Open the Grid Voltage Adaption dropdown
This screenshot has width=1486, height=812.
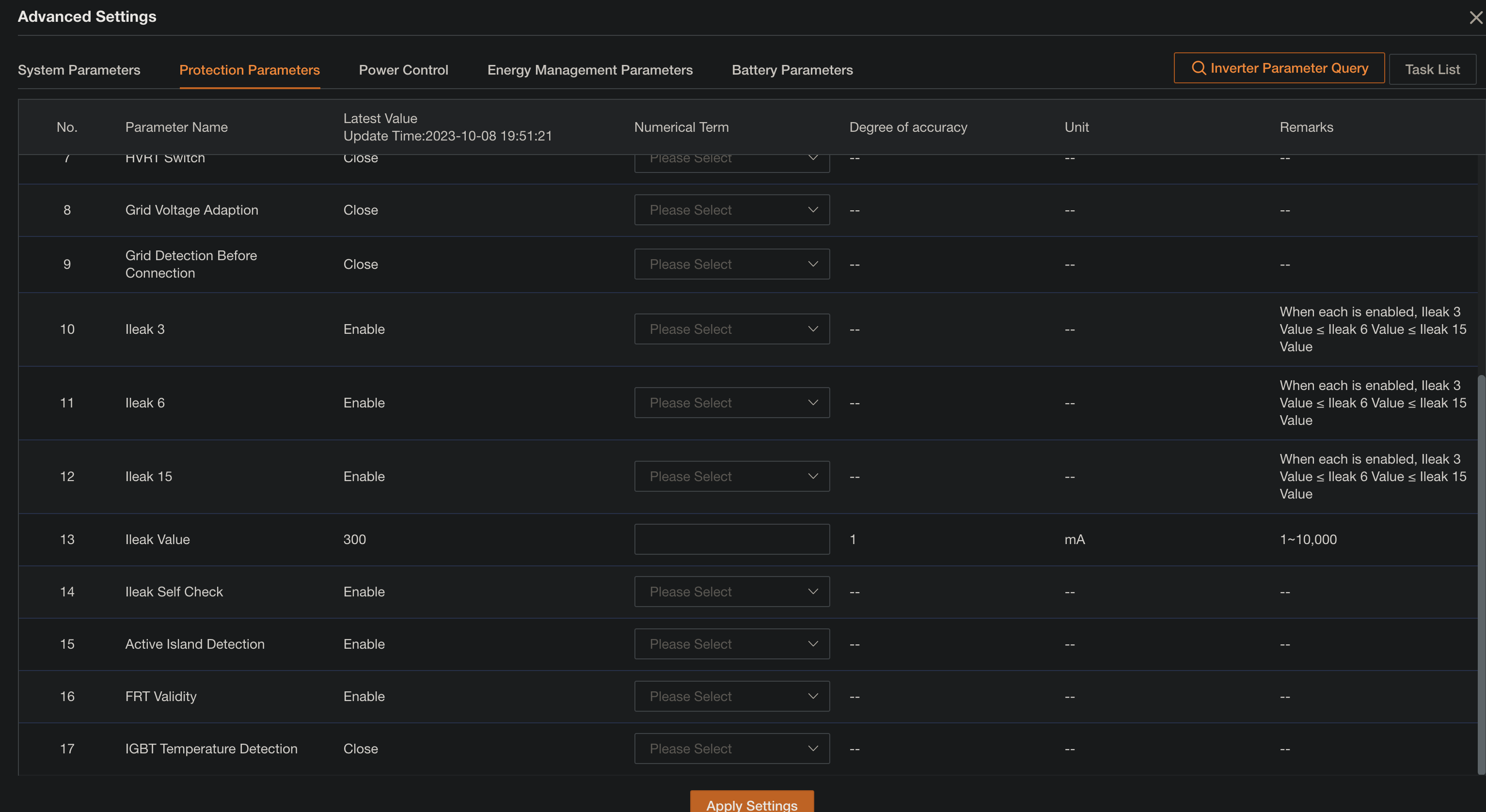[731, 209]
